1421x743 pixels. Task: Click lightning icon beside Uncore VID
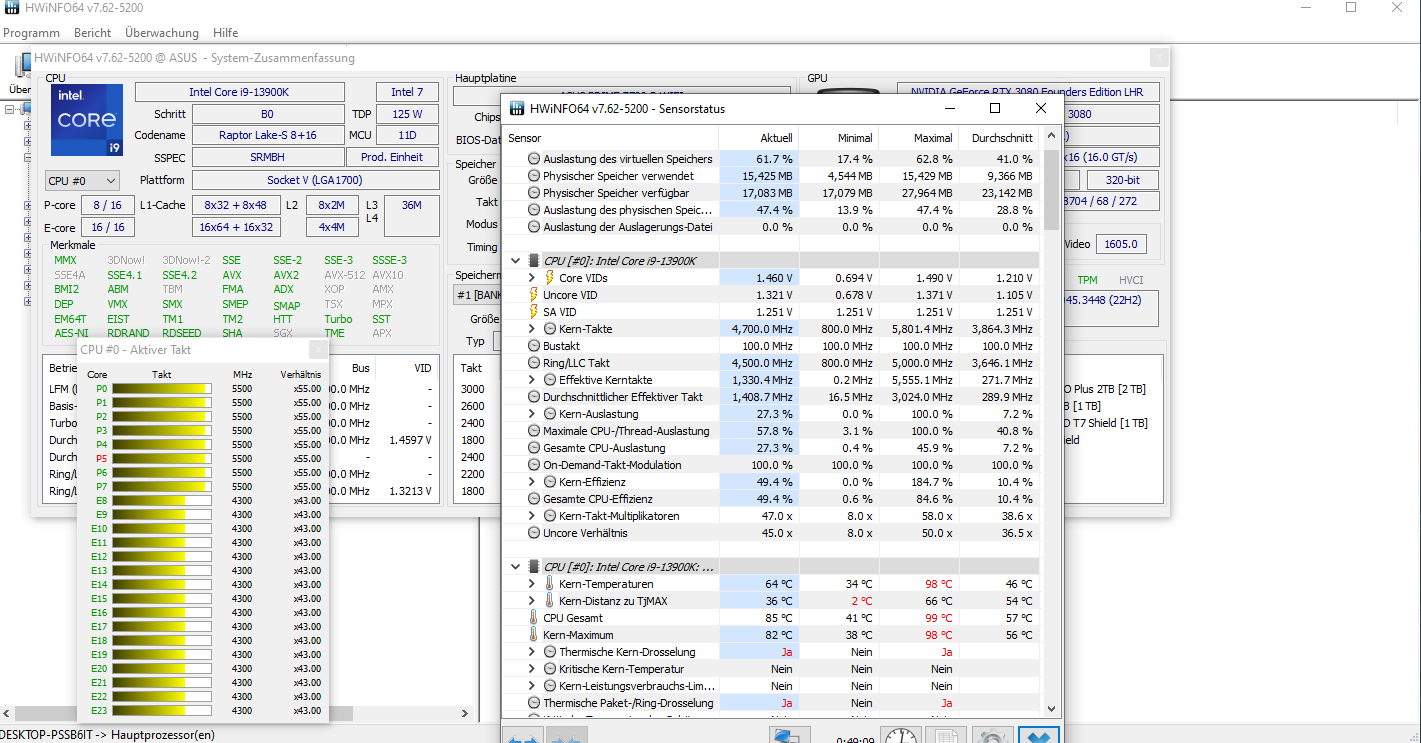(534, 295)
